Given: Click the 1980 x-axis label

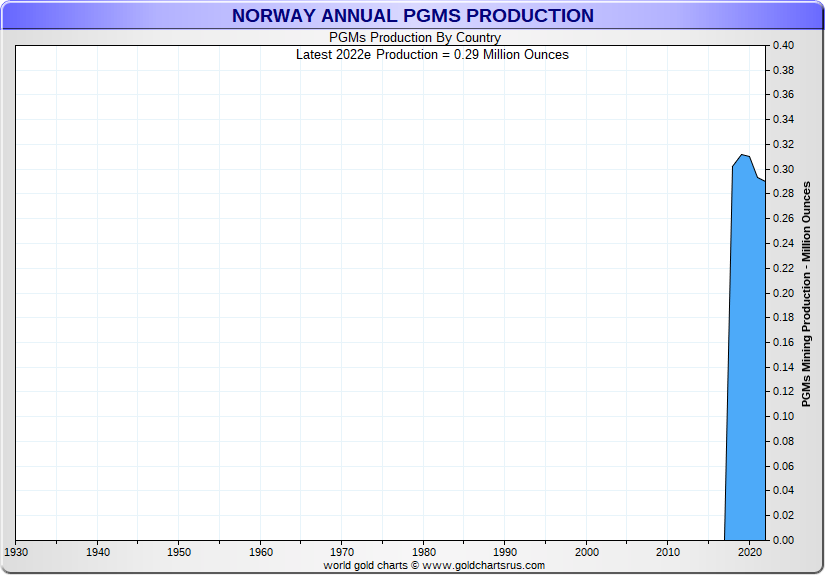Looking at the screenshot, I should tap(424, 552).
